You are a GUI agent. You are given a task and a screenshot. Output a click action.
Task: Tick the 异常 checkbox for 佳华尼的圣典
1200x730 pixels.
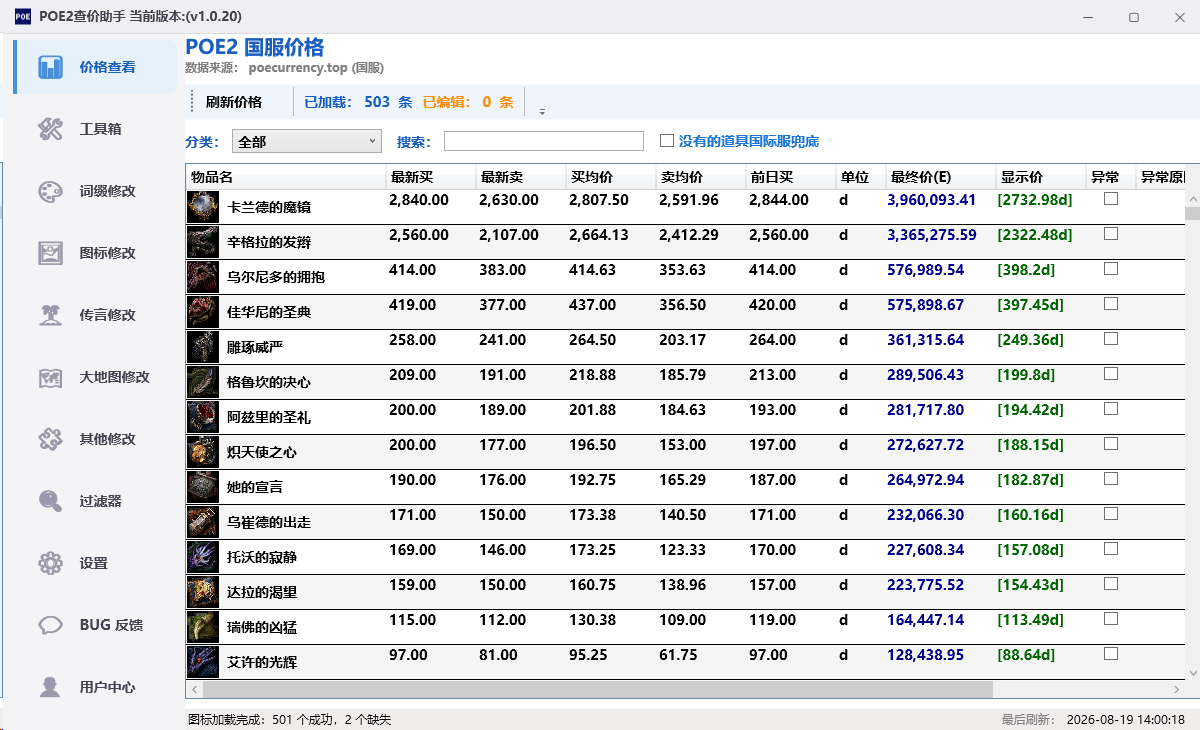[1111, 304]
